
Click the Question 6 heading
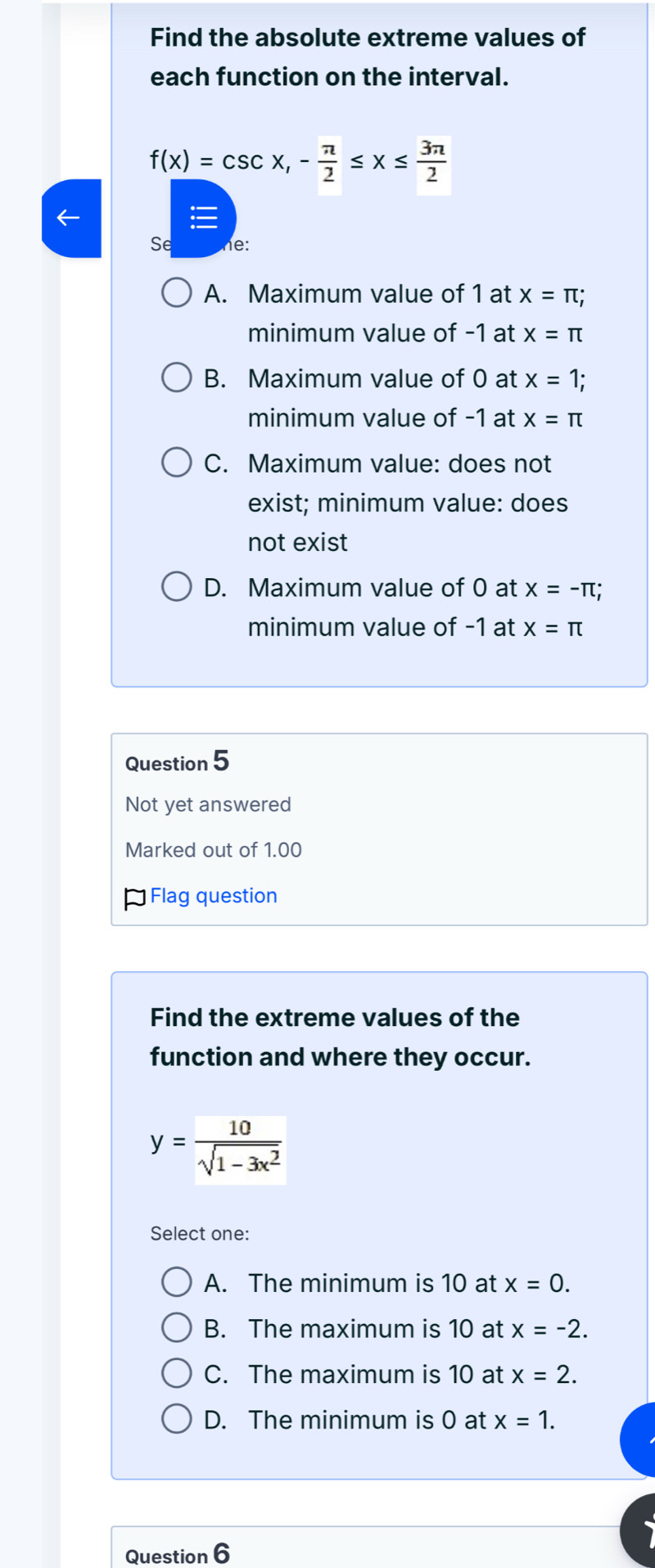176,1554
